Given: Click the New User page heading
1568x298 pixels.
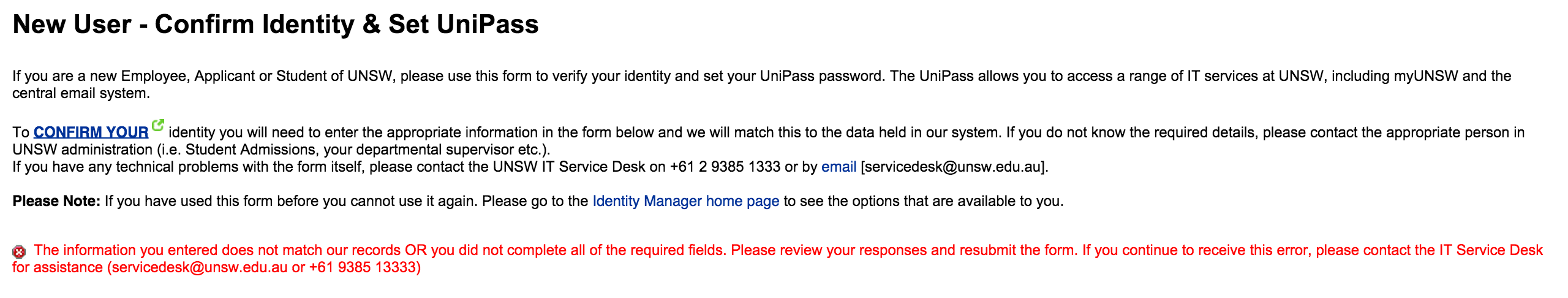Looking at the screenshot, I should [x=276, y=25].
